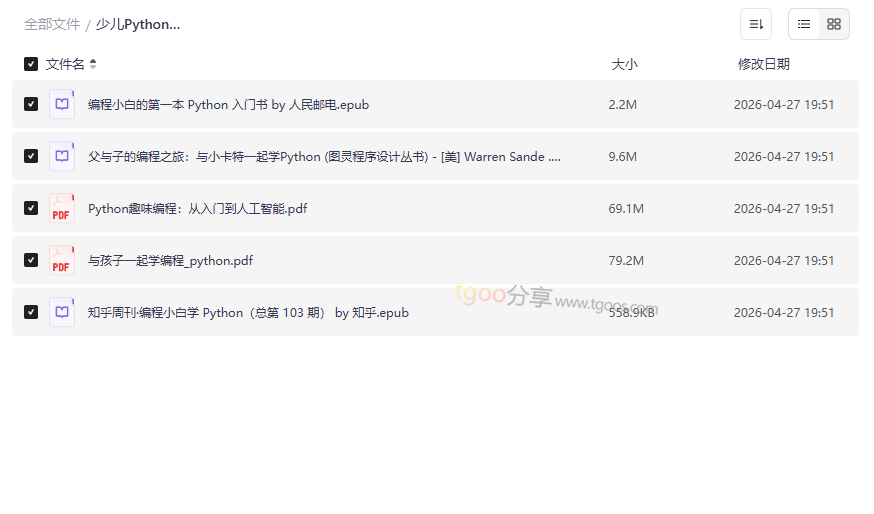The width and height of the screenshot is (874, 514).
Task: Open 与孩子一起学编程_python.pdf file name
Action: click(x=170, y=260)
